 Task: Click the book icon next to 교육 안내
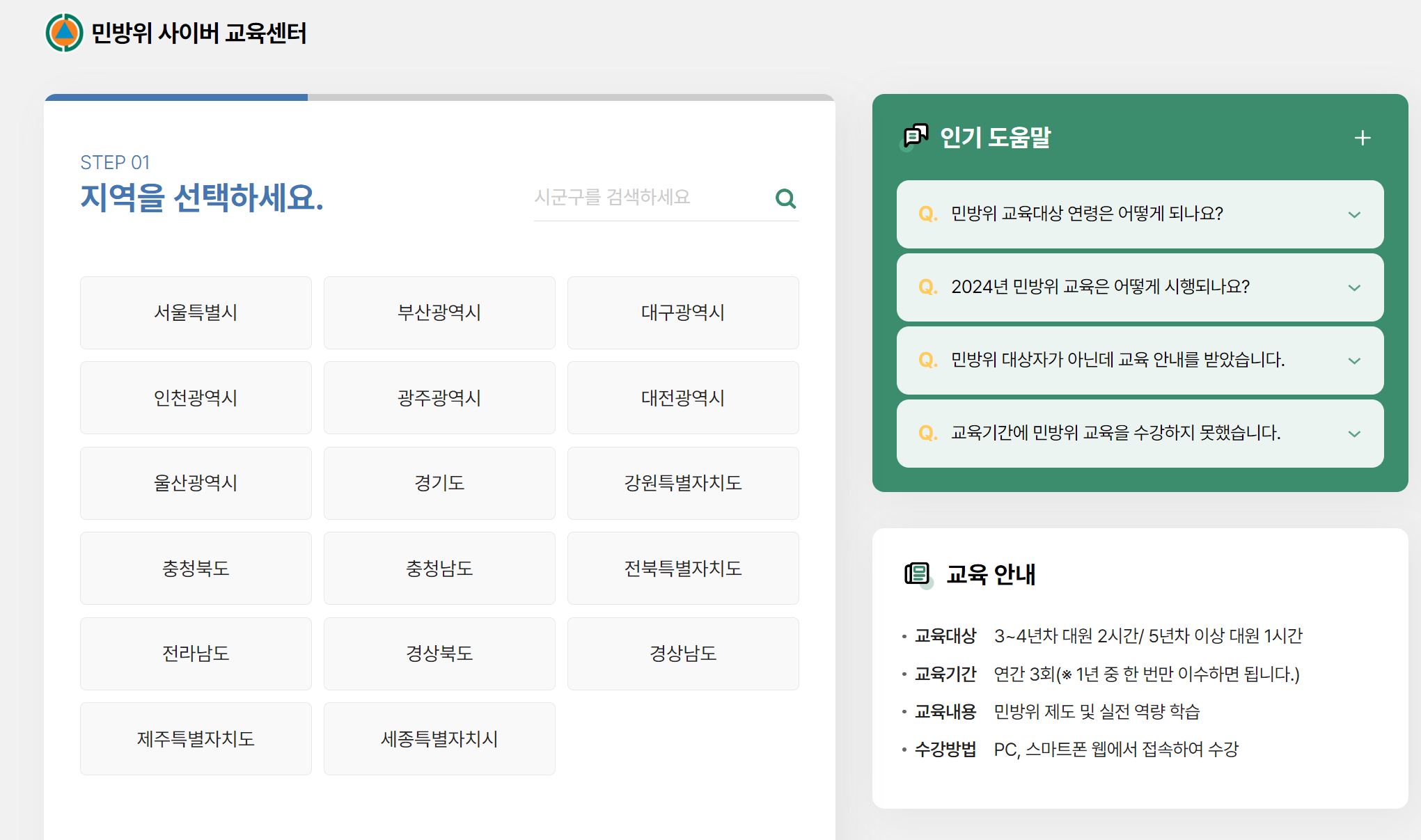pyautogui.click(x=918, y=573)
